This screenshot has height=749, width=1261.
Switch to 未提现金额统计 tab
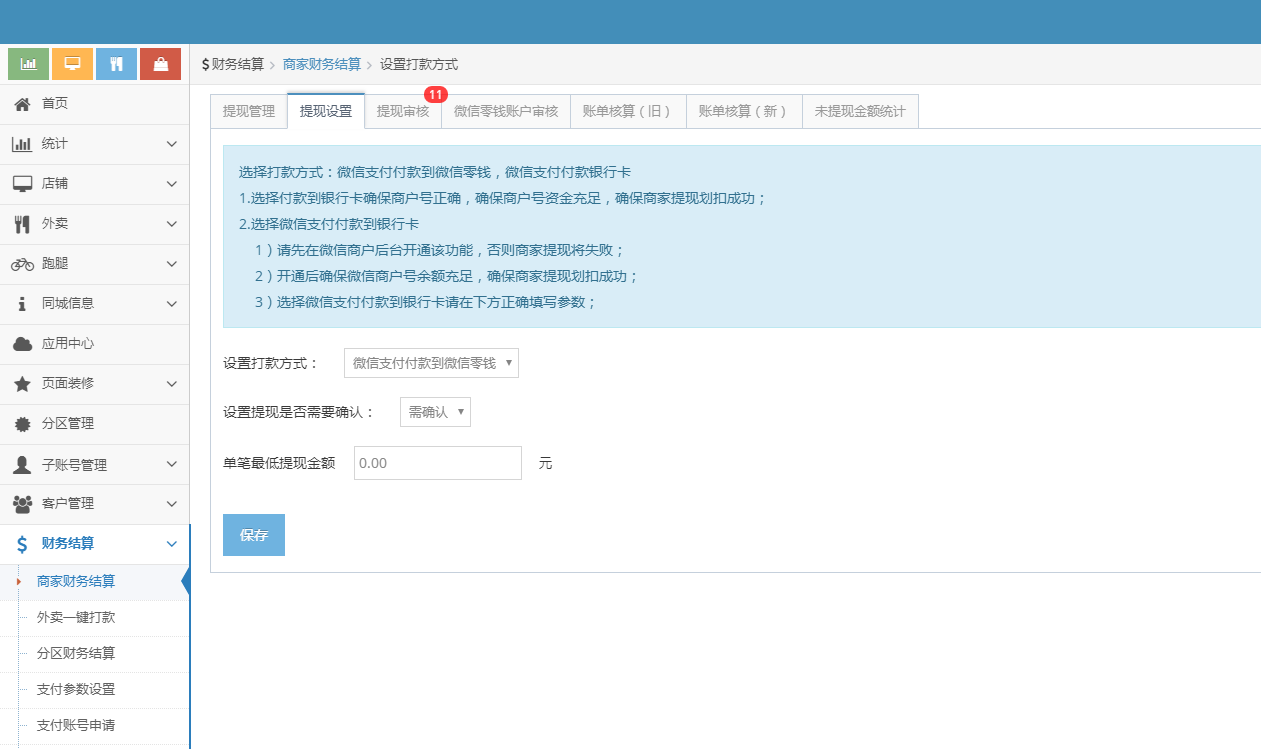coord(860,110)
